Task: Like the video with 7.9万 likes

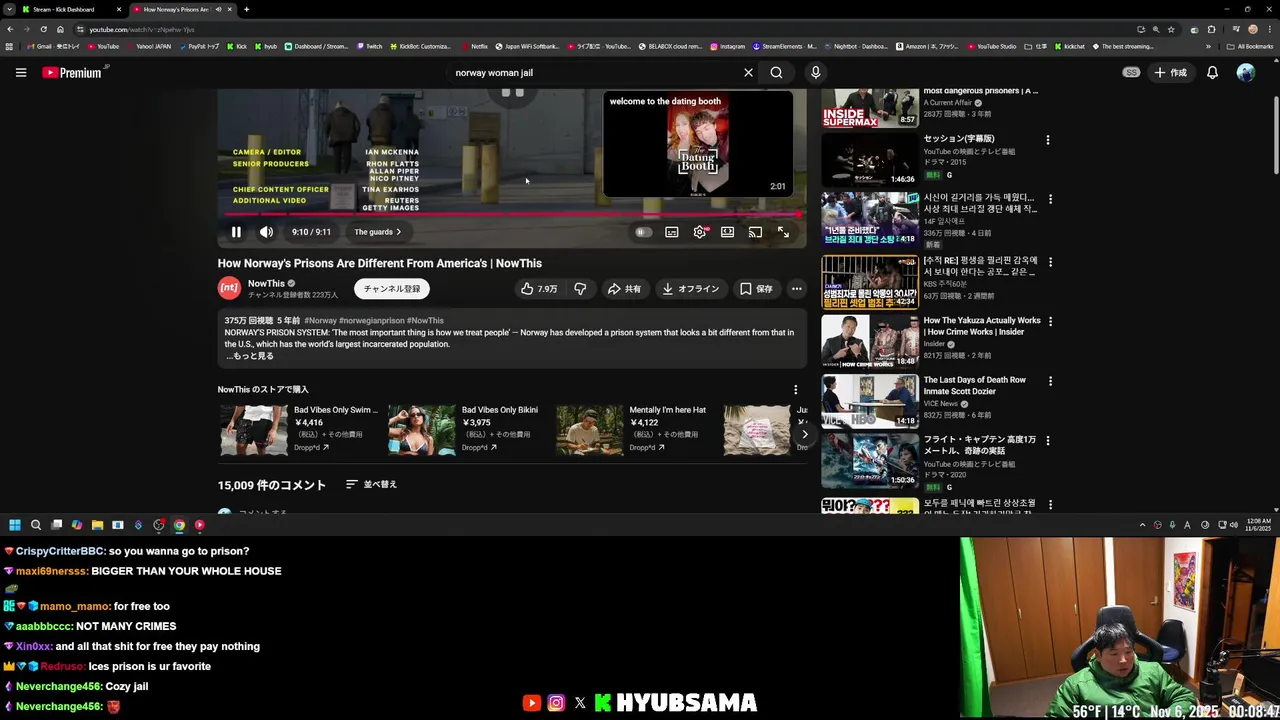Action: [x=539, y=289]
